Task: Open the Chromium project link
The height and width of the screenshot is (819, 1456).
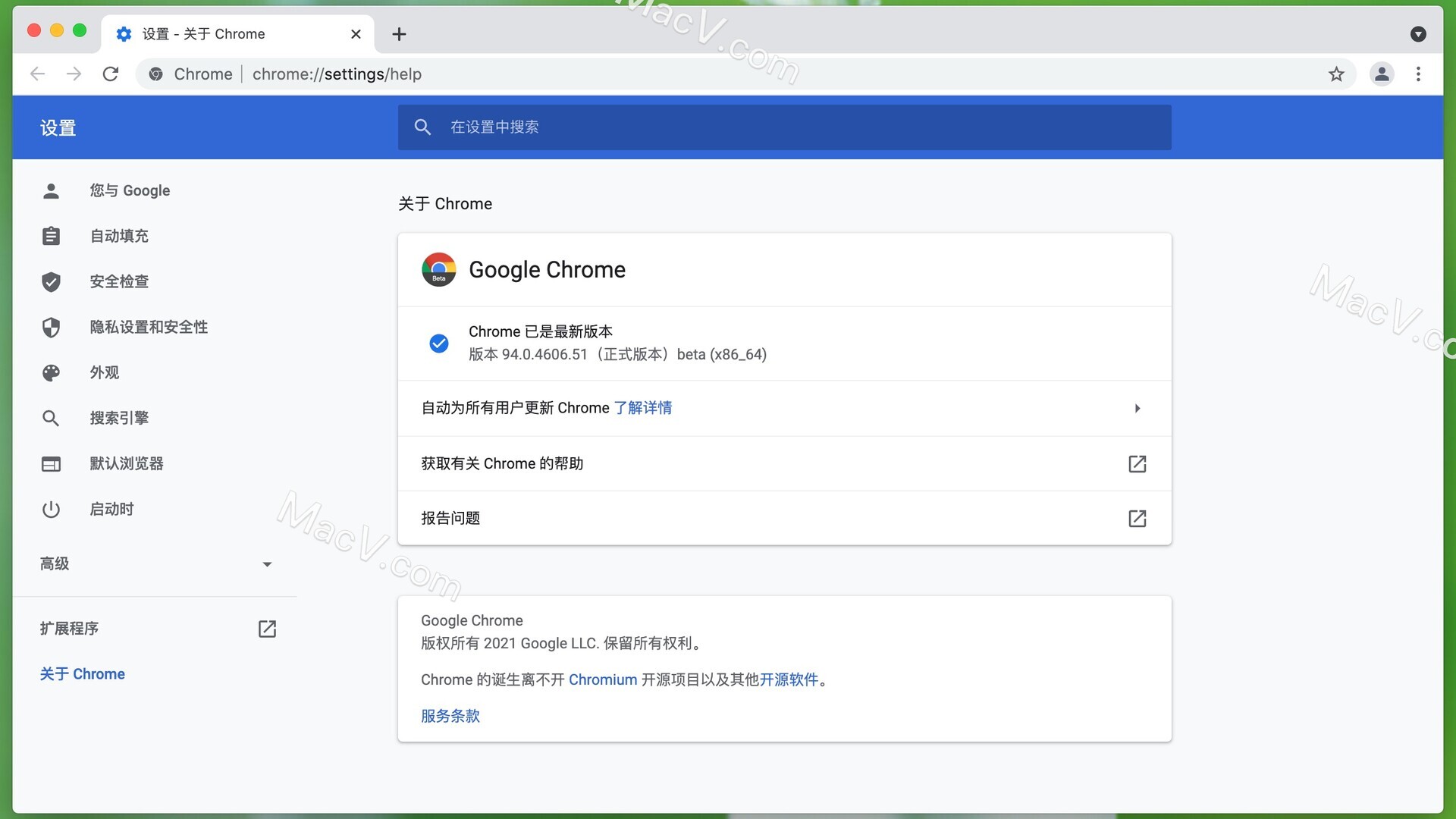Action: coord(603,679)
